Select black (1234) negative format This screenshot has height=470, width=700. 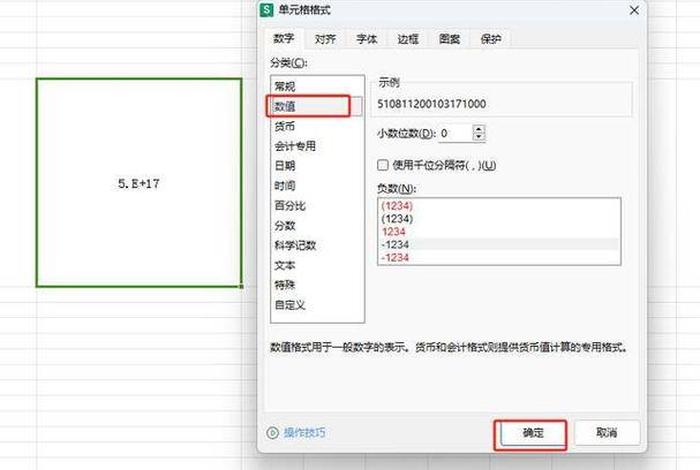499,219
